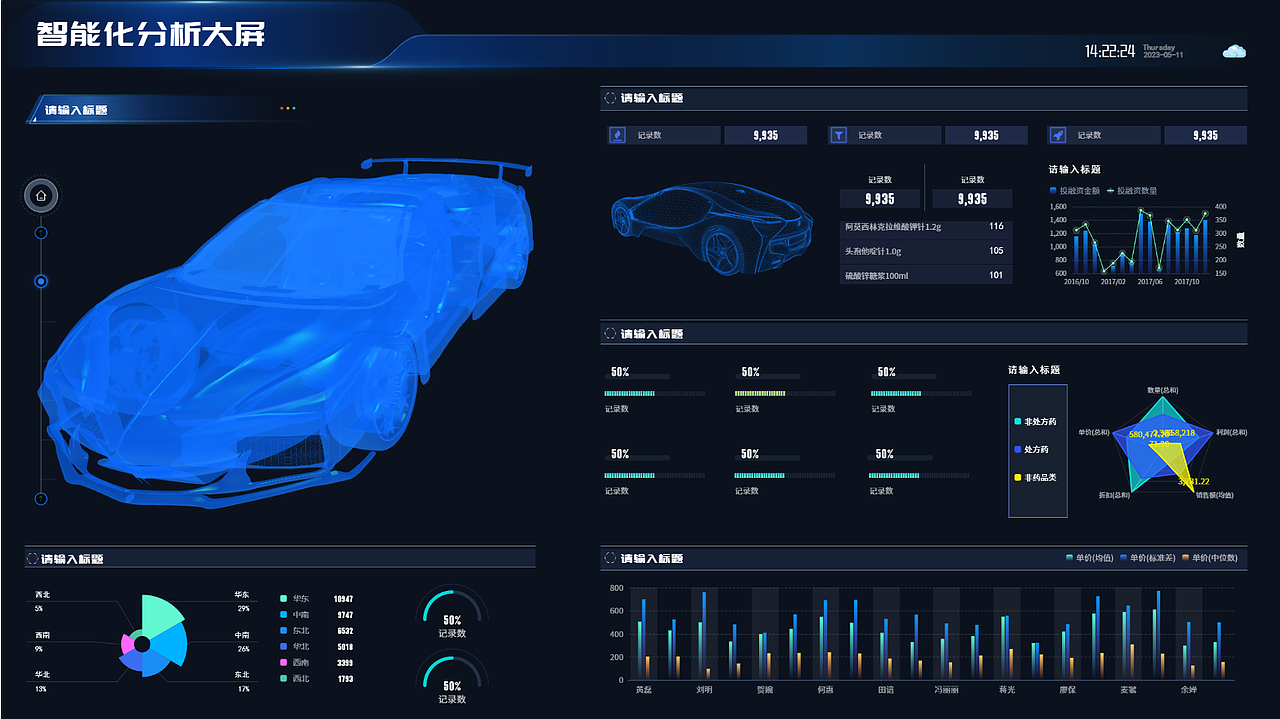The height and width of the screenshot is (719, 1280).
Task: Click the 智能化分析大屏 dashboard title
Action: coord(151,34)
